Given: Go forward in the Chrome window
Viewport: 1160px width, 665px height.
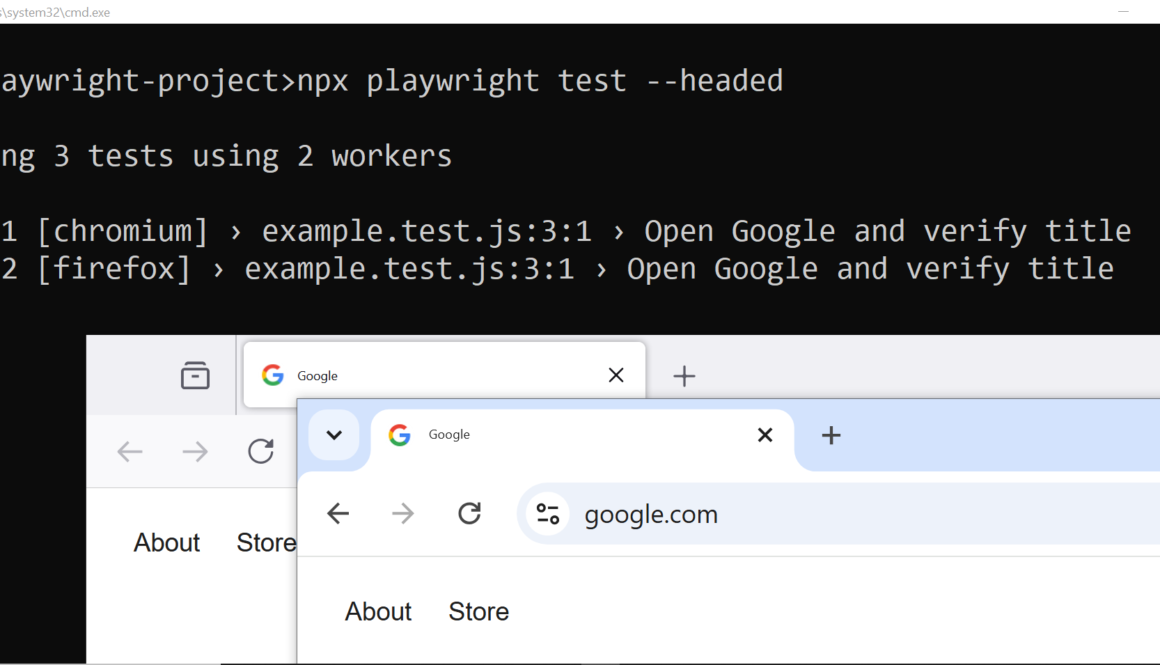Looking at the screenshot, I should click(403, 514).
